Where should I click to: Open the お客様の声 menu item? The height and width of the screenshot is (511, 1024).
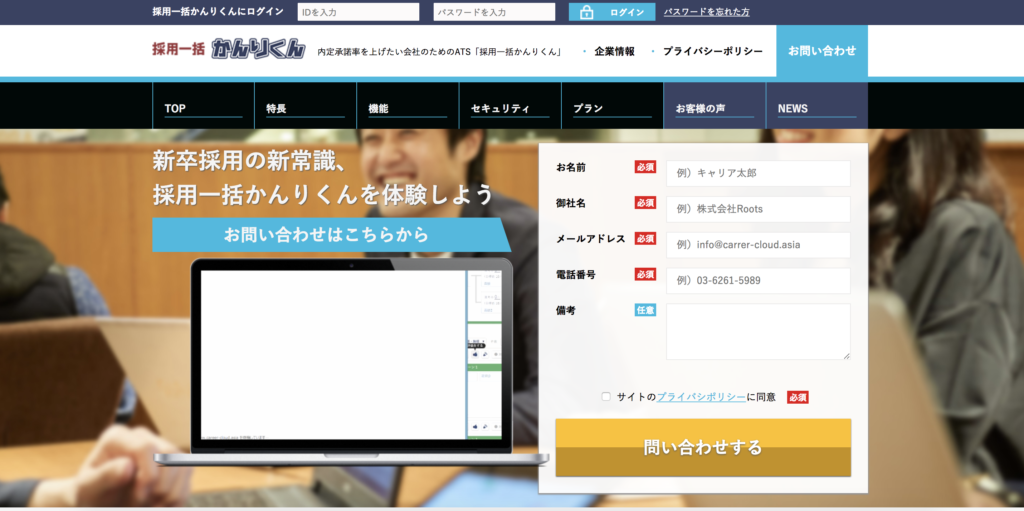click(x=714, y=106)
